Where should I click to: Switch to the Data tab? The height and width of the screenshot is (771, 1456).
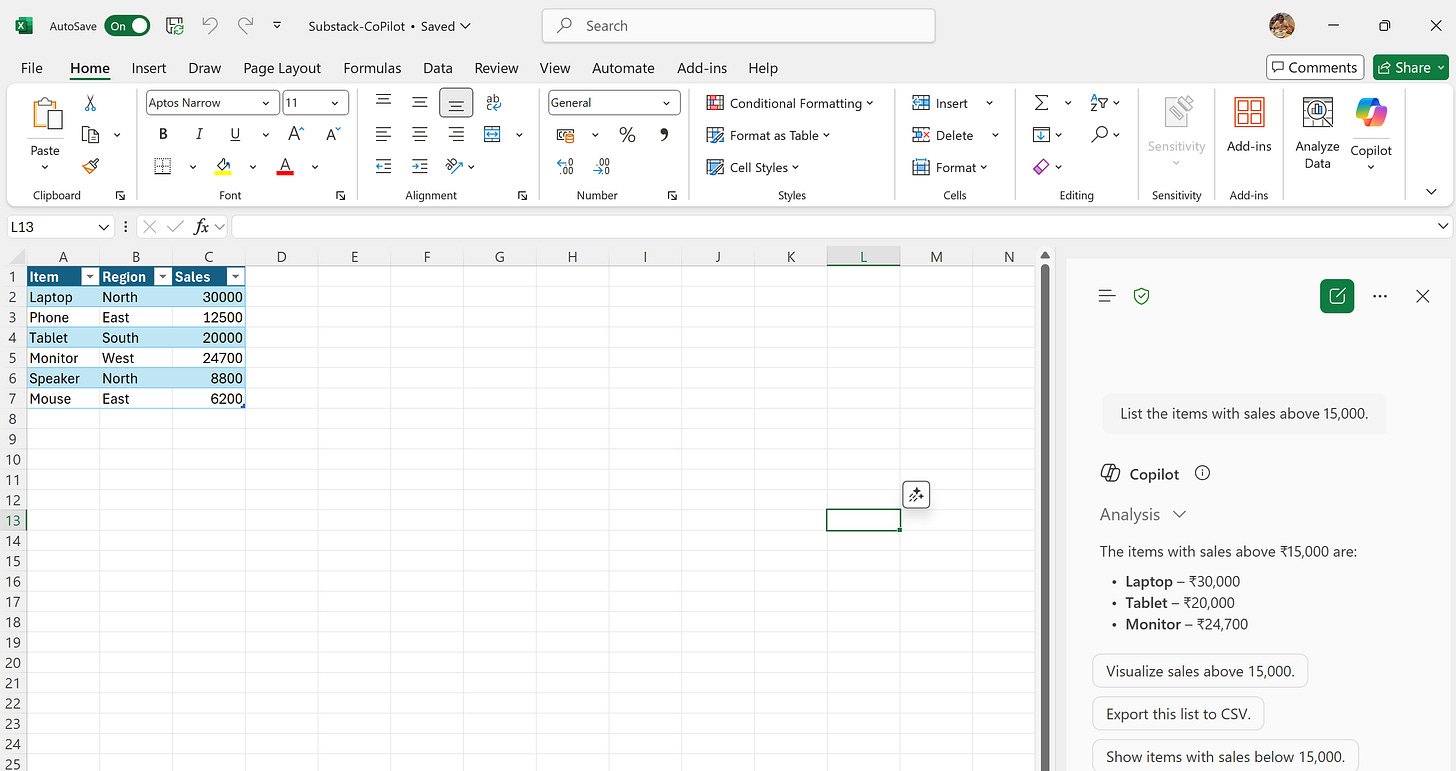[438, 68]
